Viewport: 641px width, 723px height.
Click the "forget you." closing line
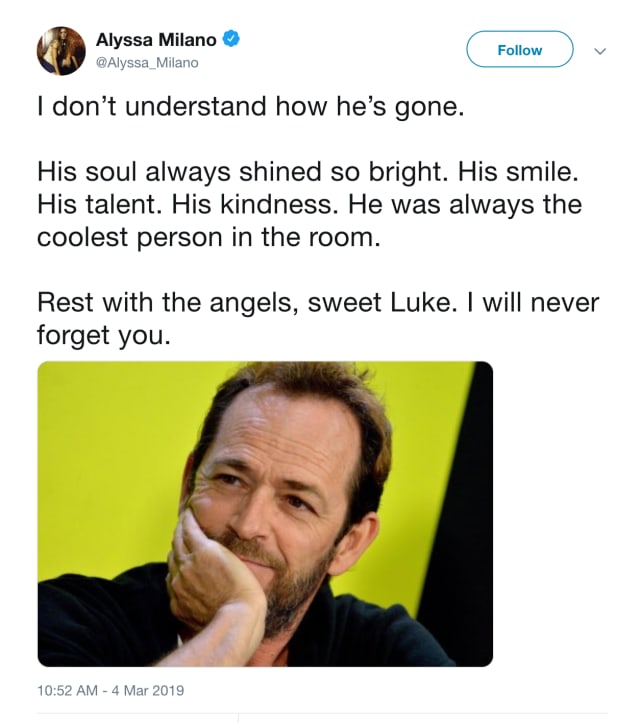click(x=104, y=335)
